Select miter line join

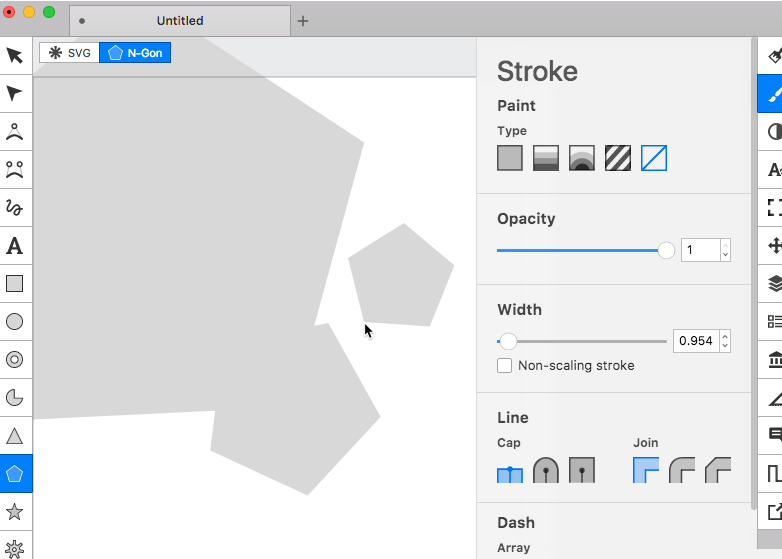(x=646, y=470)
